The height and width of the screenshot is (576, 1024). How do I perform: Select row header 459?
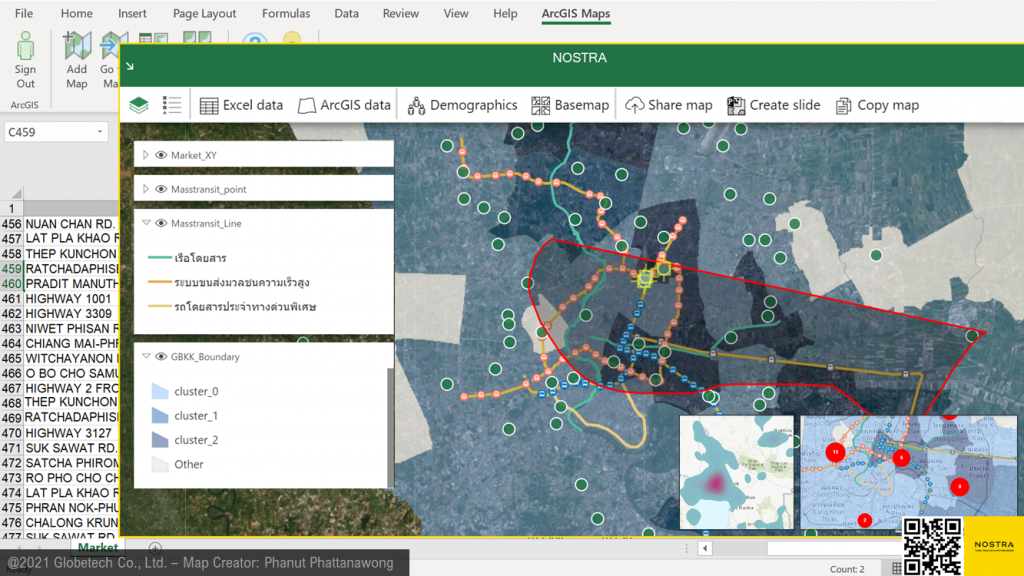(12, 269)
